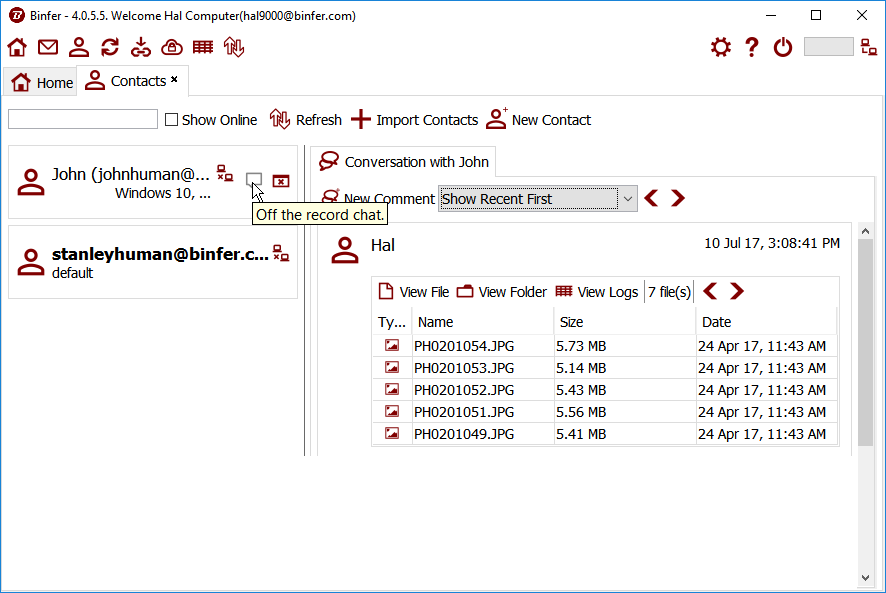This screenshot has height=593, width=886.
Task: Click Hal's avatar icon in conversation
Action: pos(345,250)
